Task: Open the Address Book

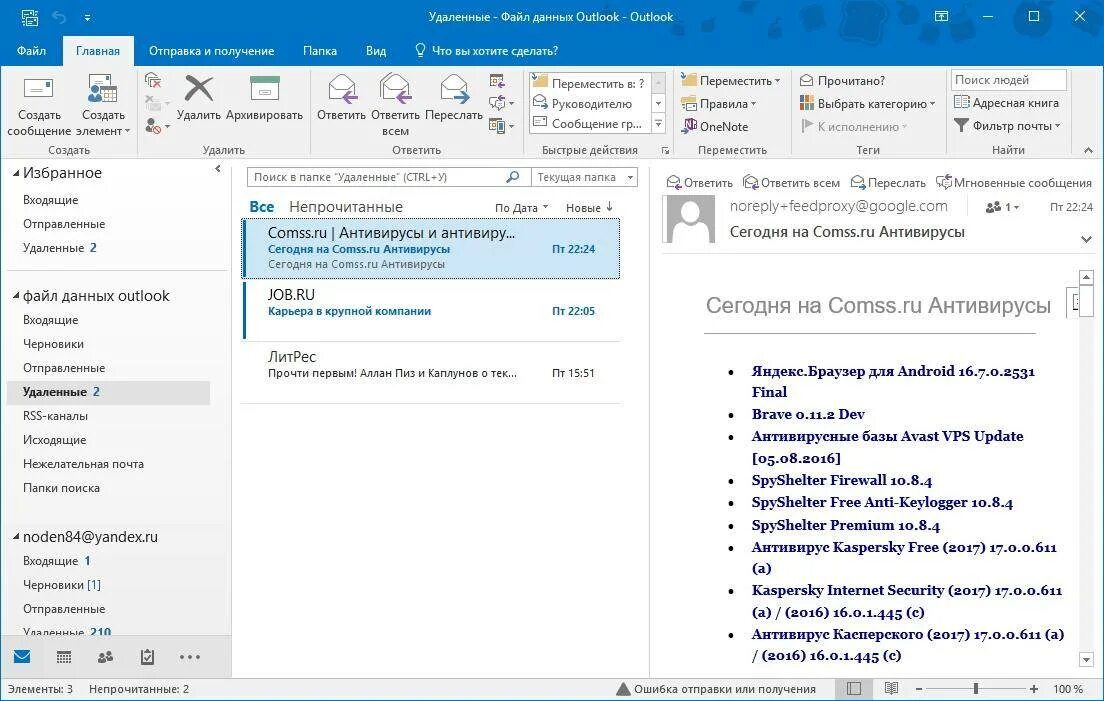Action: pyautogui.click(x=1006, y=103)
